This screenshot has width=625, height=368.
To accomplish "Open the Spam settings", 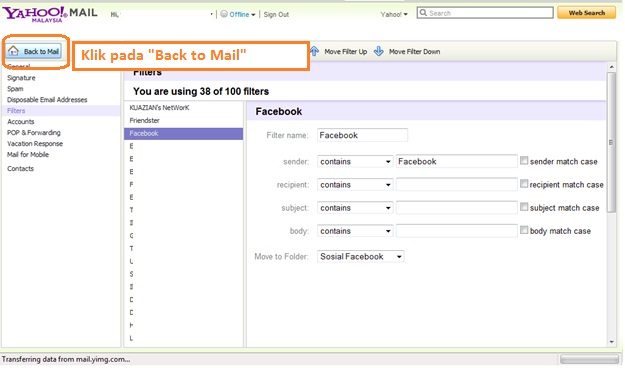I will (15, 89).
